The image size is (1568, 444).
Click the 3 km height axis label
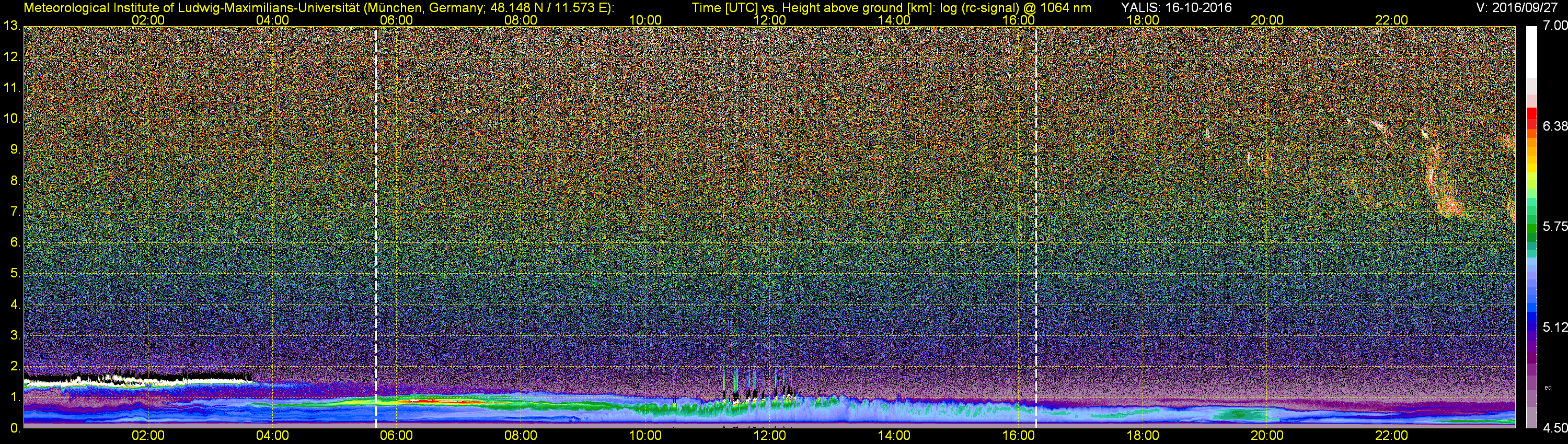[x=15, y=336]
